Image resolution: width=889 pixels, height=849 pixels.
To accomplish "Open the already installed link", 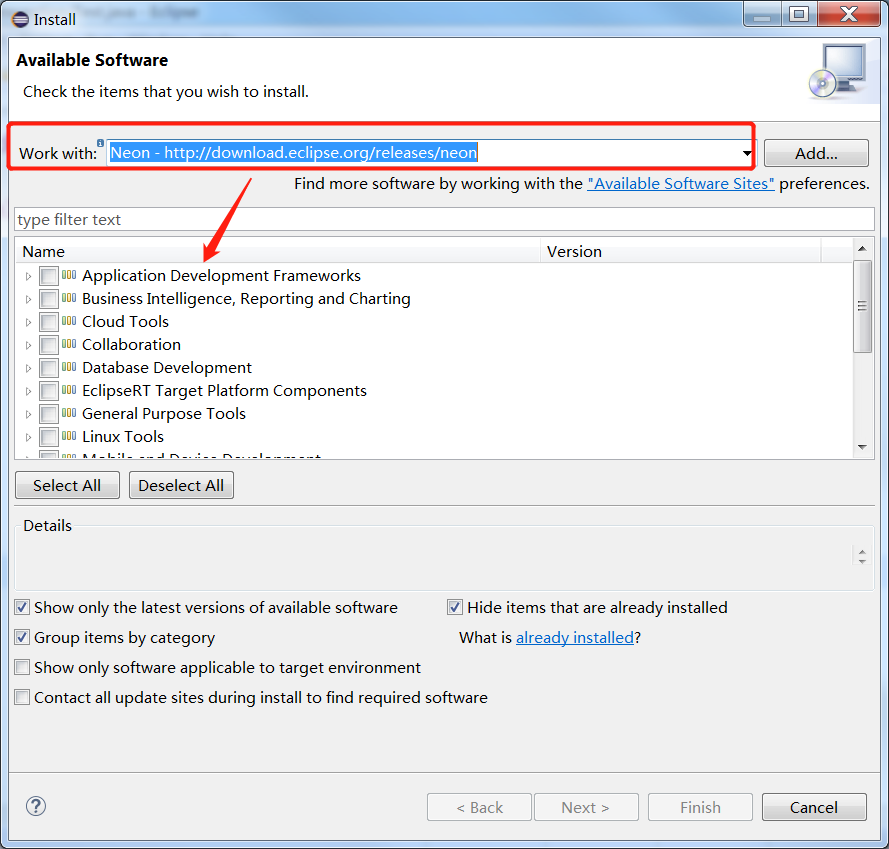I will pos(574,637).
